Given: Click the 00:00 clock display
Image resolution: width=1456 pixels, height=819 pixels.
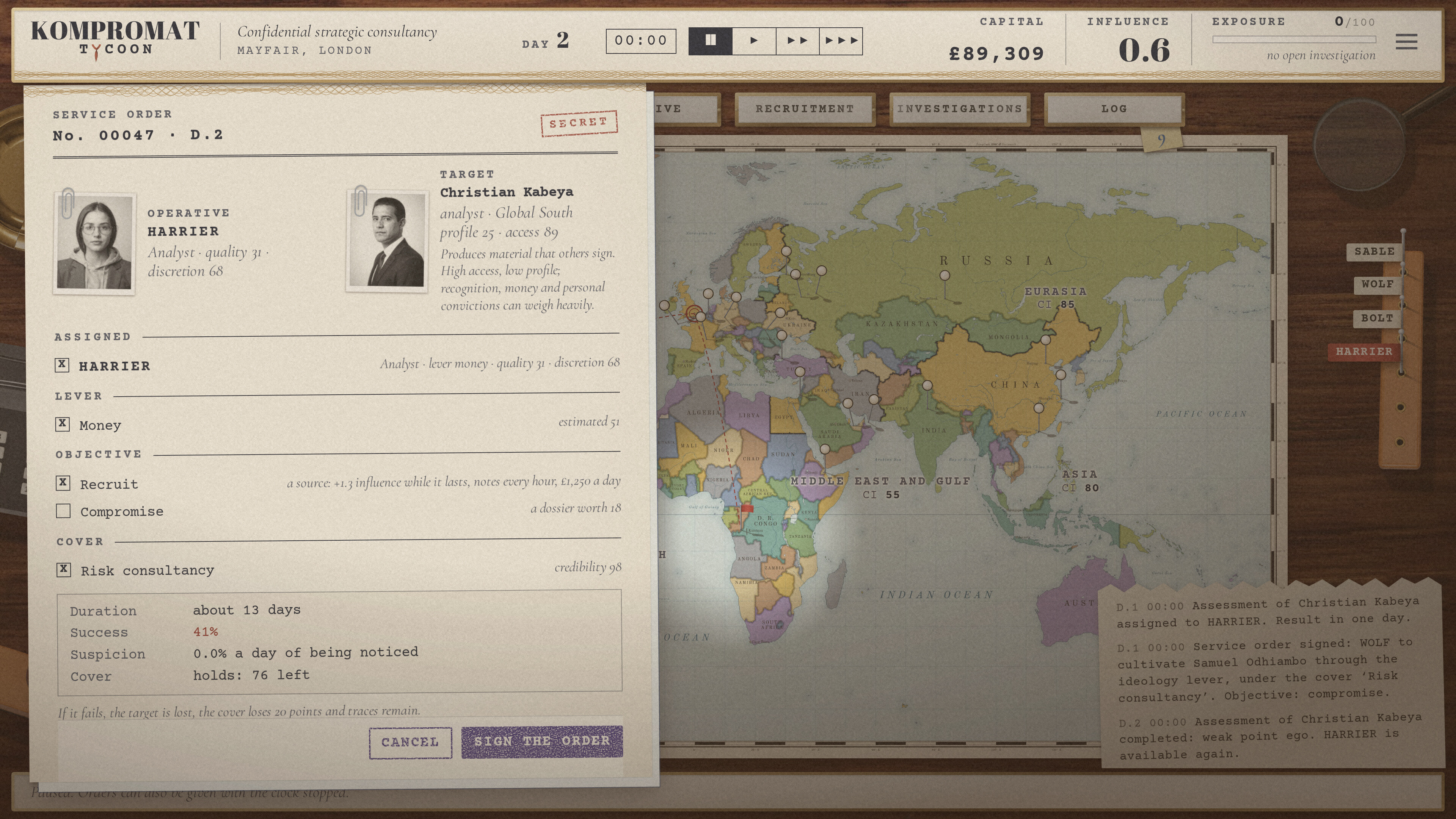Looking at the screenshot, I should [x=641, y=41].
